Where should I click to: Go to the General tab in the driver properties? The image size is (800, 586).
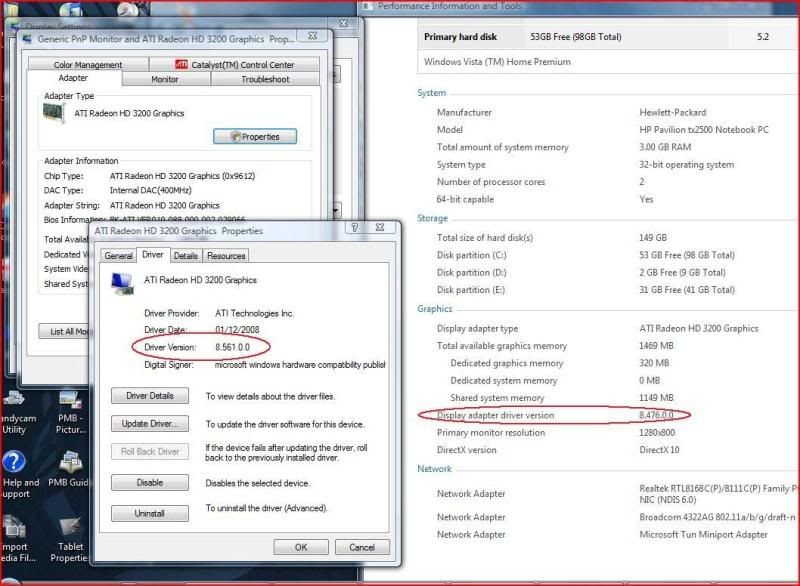click(x=118, y=256)
